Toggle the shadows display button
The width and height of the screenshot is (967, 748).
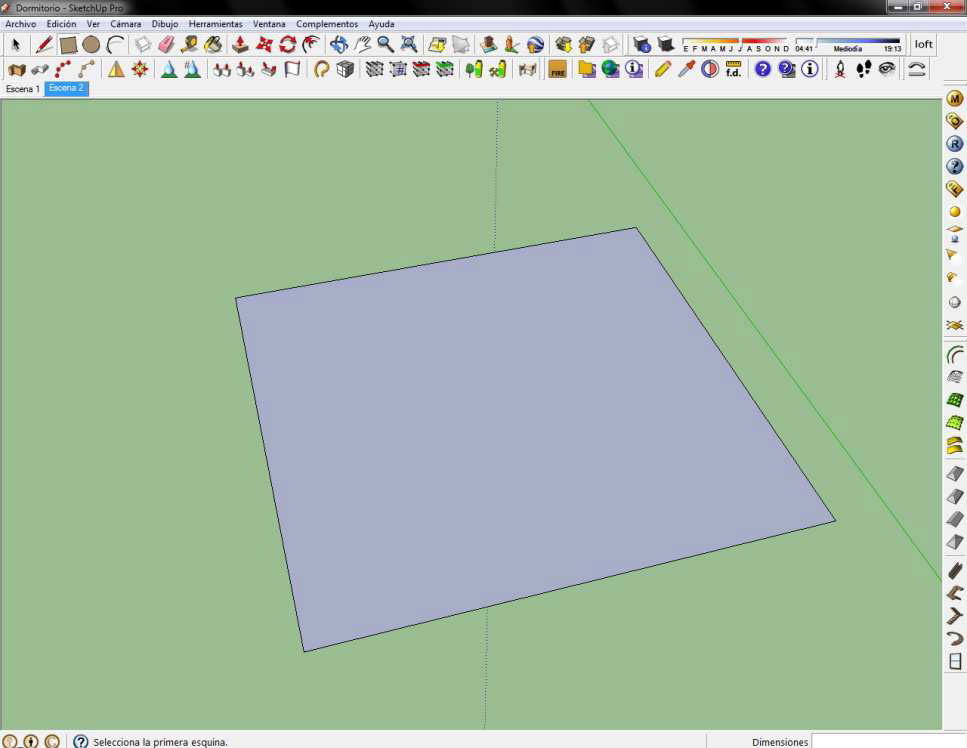[x=666, y=45]
